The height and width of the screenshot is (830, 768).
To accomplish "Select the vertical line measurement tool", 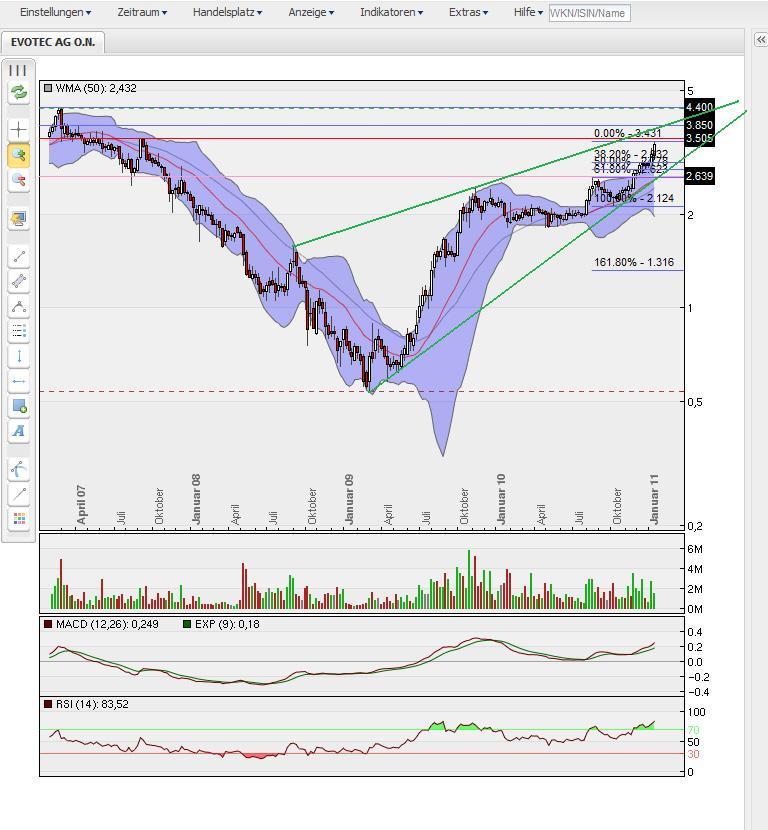I will click(x=19, y=356).
